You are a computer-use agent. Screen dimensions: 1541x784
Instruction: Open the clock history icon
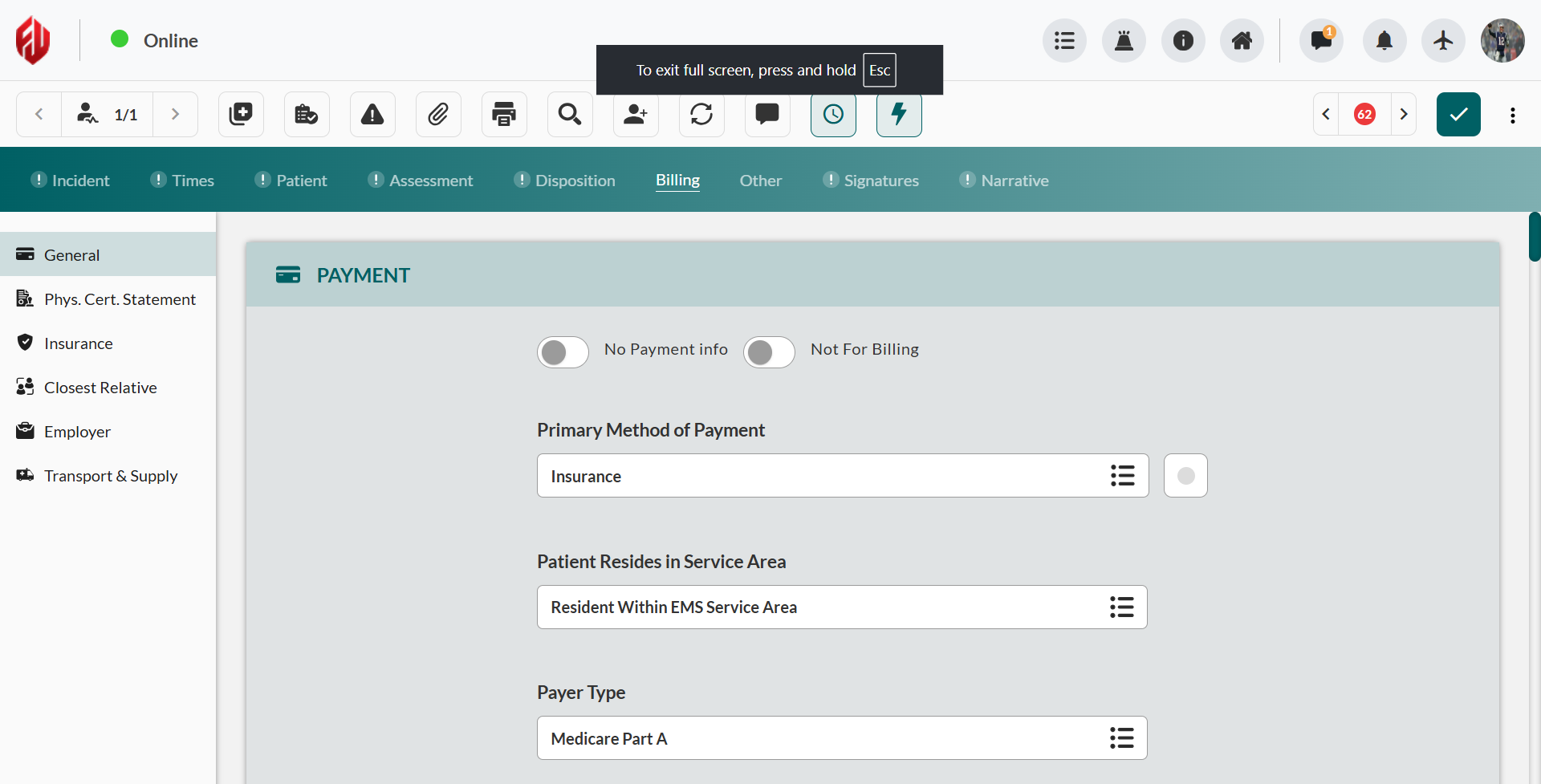(833, 115)
